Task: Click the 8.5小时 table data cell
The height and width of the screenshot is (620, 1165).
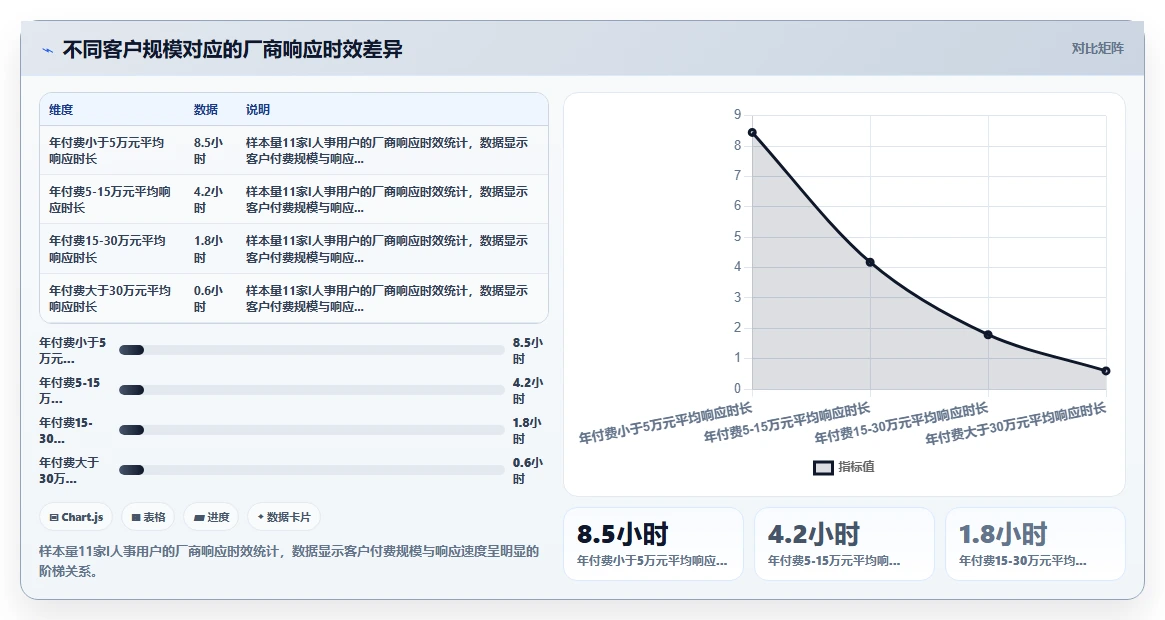Action: [x=209, y=150]
